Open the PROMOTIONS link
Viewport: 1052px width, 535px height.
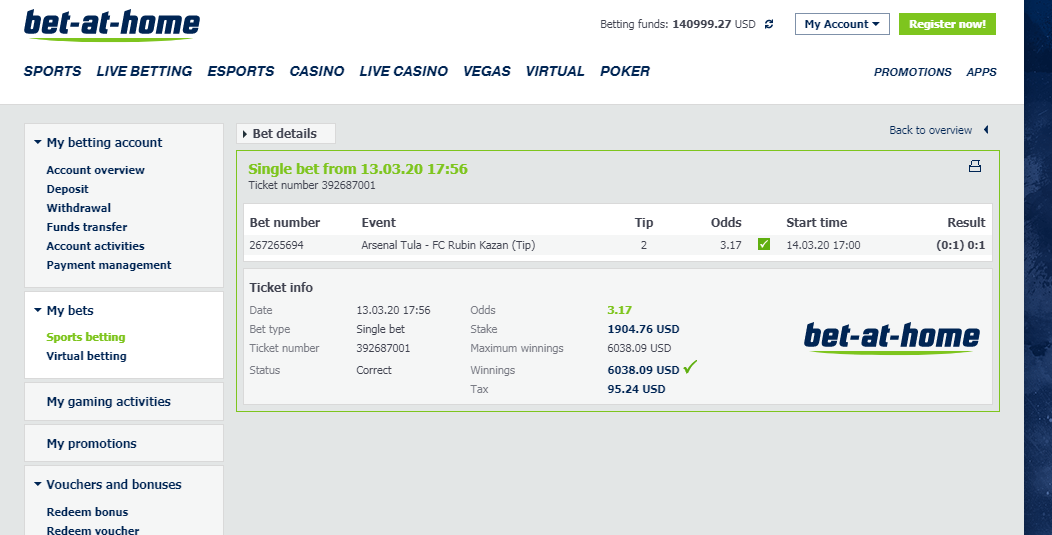point(912,72)
